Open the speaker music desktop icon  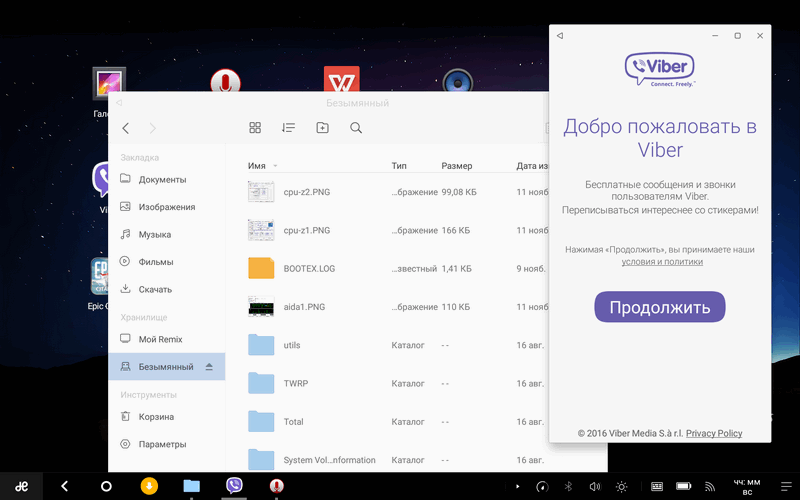click(x=458, y=80)
